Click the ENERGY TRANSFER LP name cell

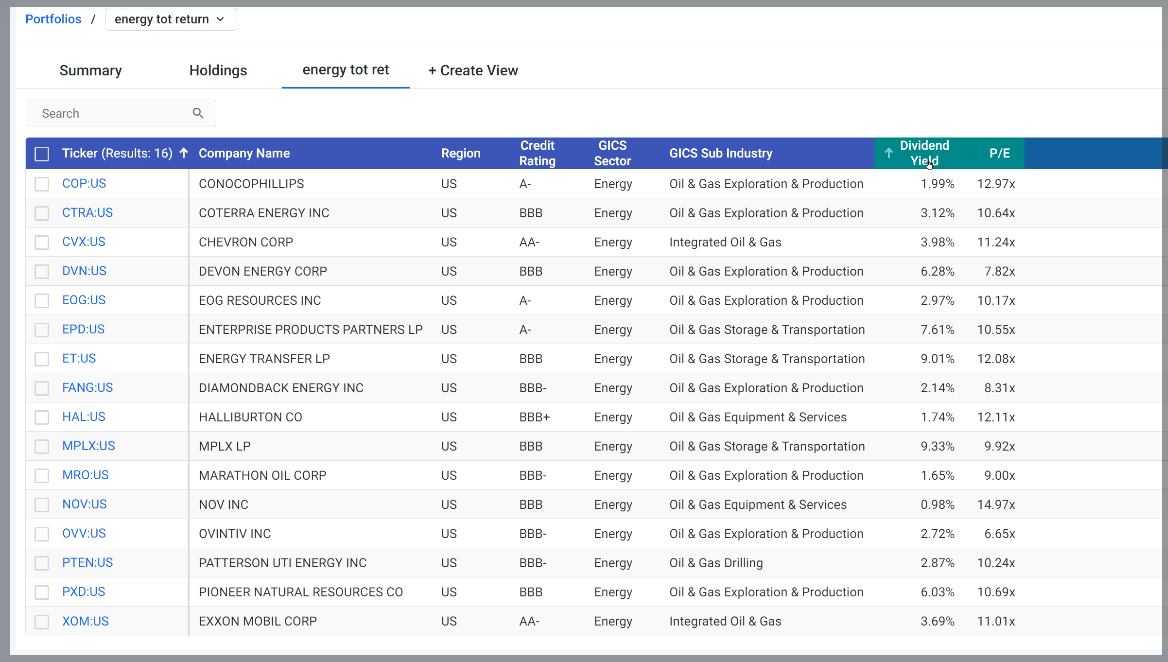coord(264,358)
